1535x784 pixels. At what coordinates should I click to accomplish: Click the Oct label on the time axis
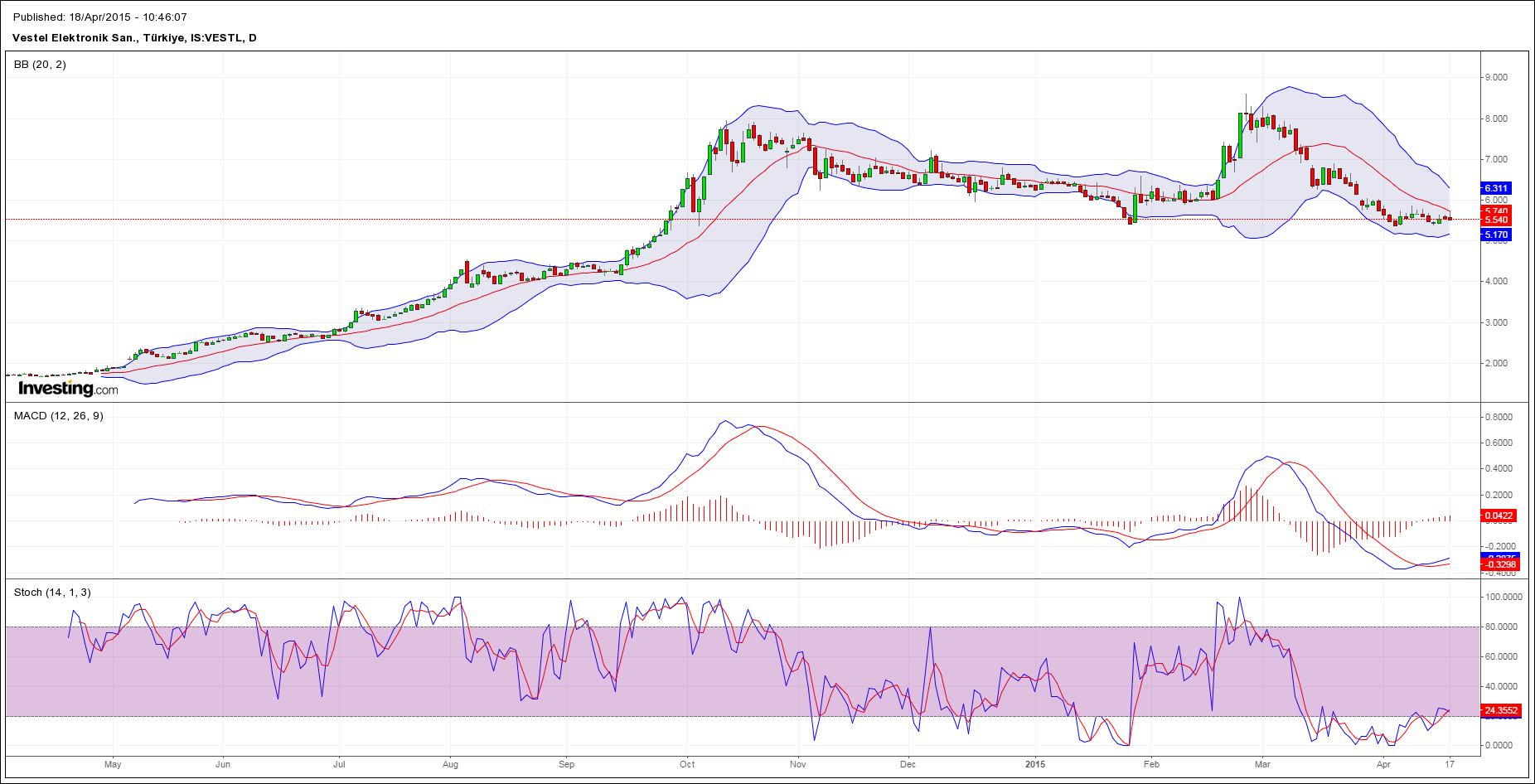(x=687, y=764)
